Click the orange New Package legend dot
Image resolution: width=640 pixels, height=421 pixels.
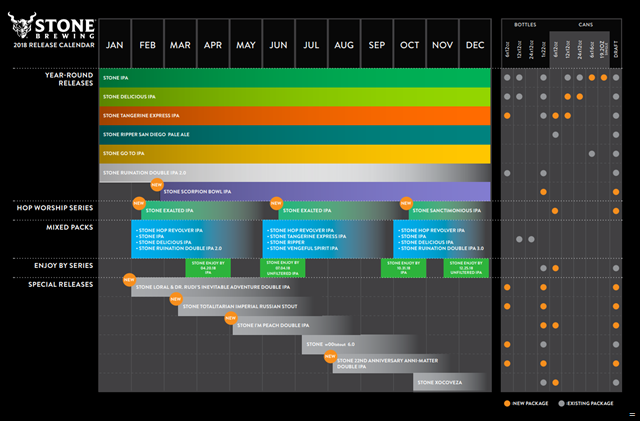[507, 403]
